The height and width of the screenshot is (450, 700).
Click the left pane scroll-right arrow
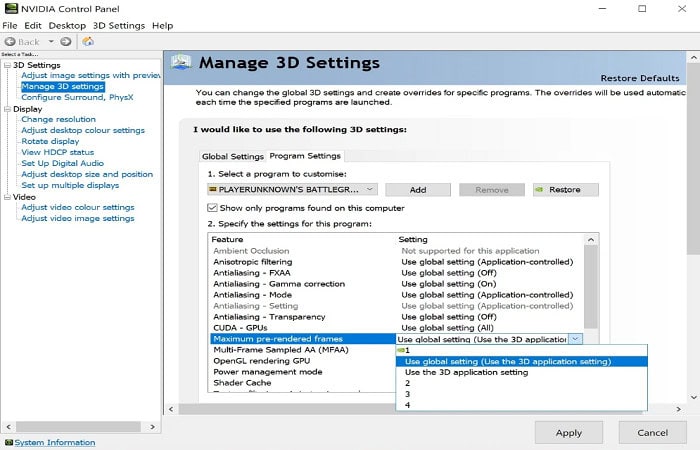click(153, 427)
